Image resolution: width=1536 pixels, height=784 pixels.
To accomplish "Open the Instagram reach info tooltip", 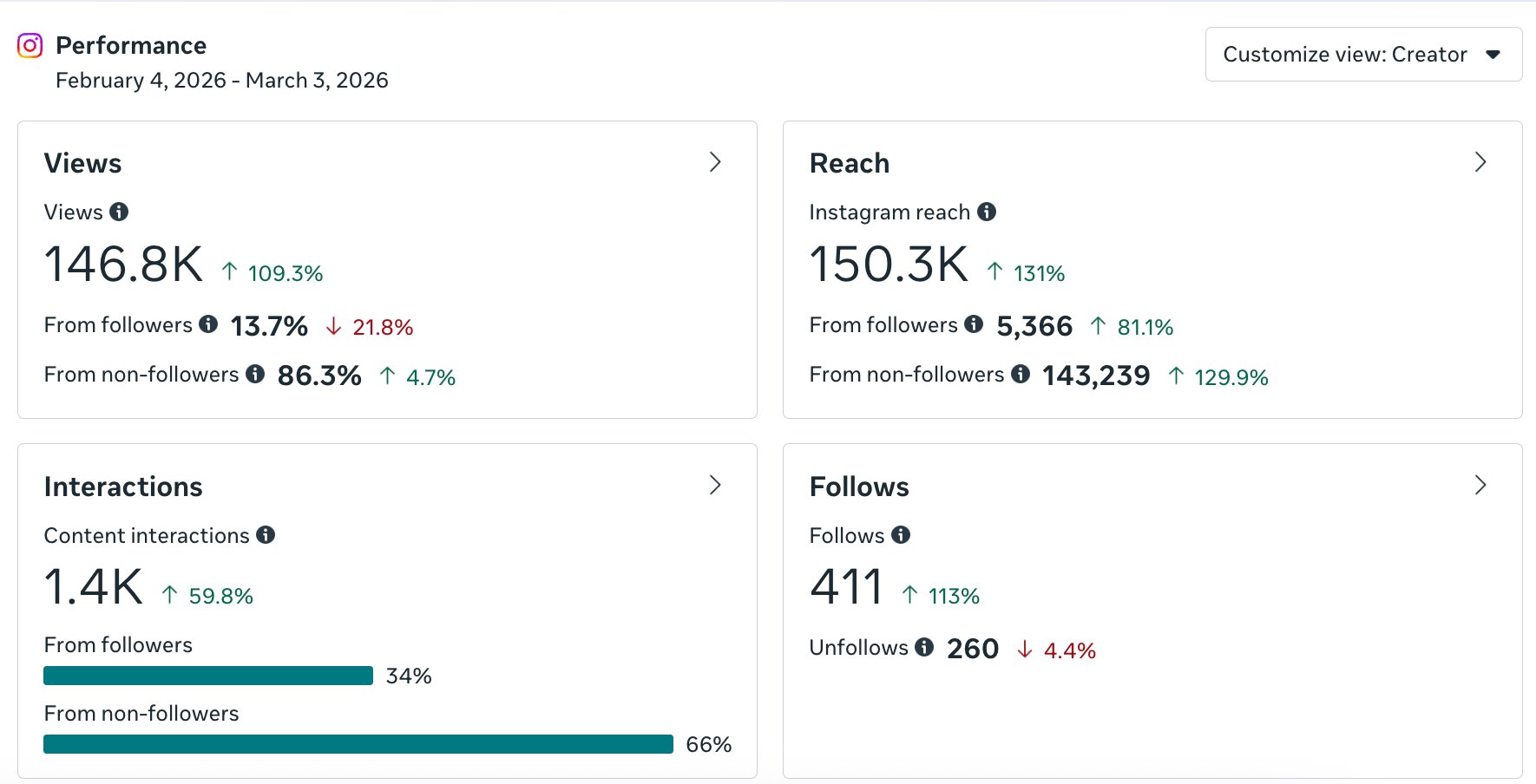I will pos(987,212).
